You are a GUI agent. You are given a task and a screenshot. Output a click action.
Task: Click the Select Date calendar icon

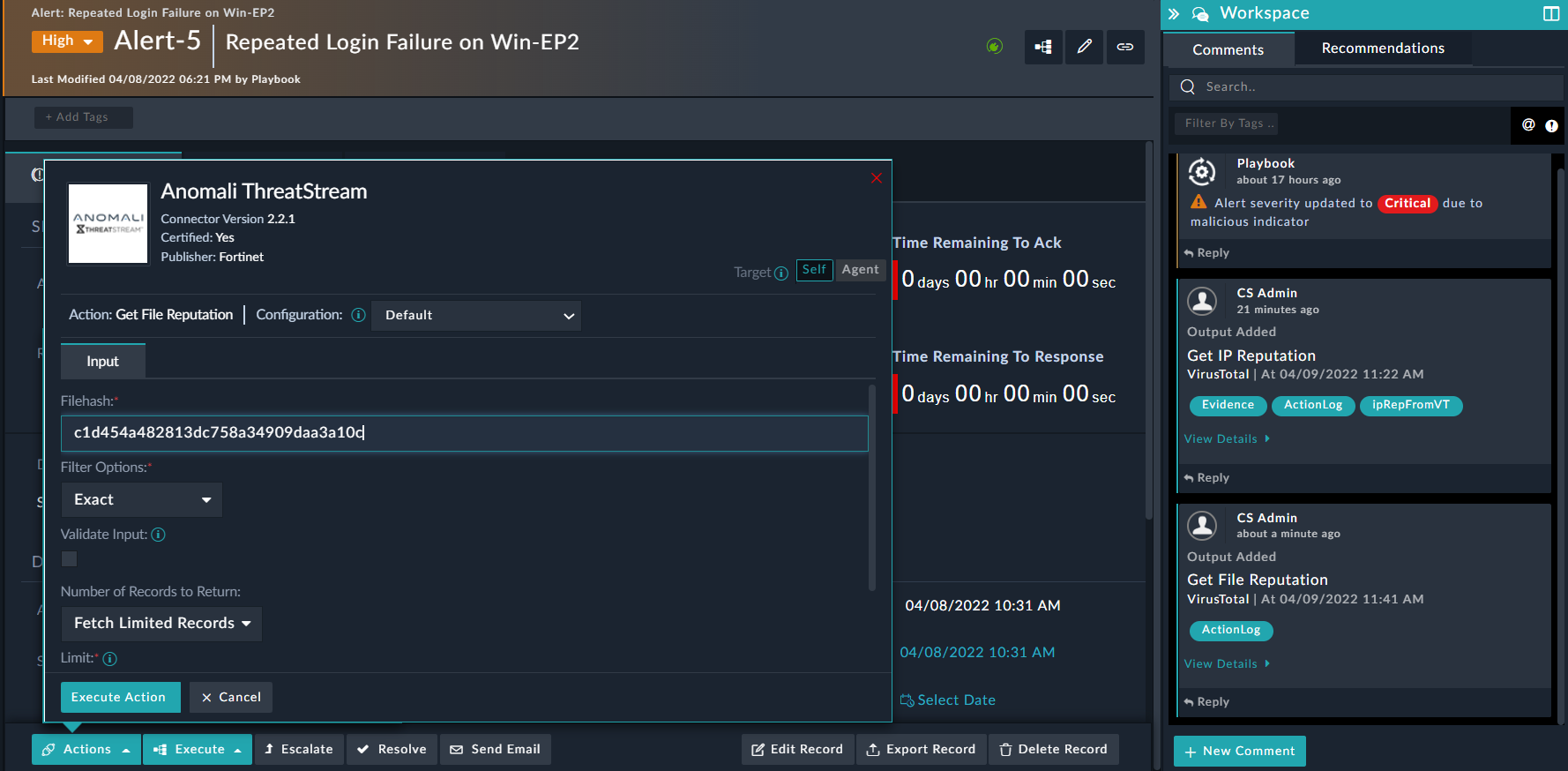(907, 700)
